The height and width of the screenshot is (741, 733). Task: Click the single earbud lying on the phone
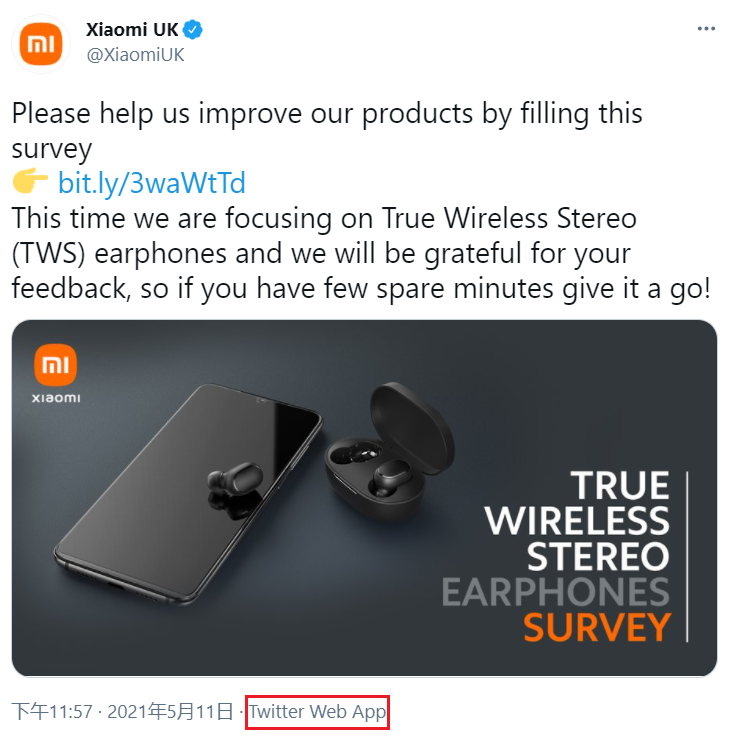(236, 482)
